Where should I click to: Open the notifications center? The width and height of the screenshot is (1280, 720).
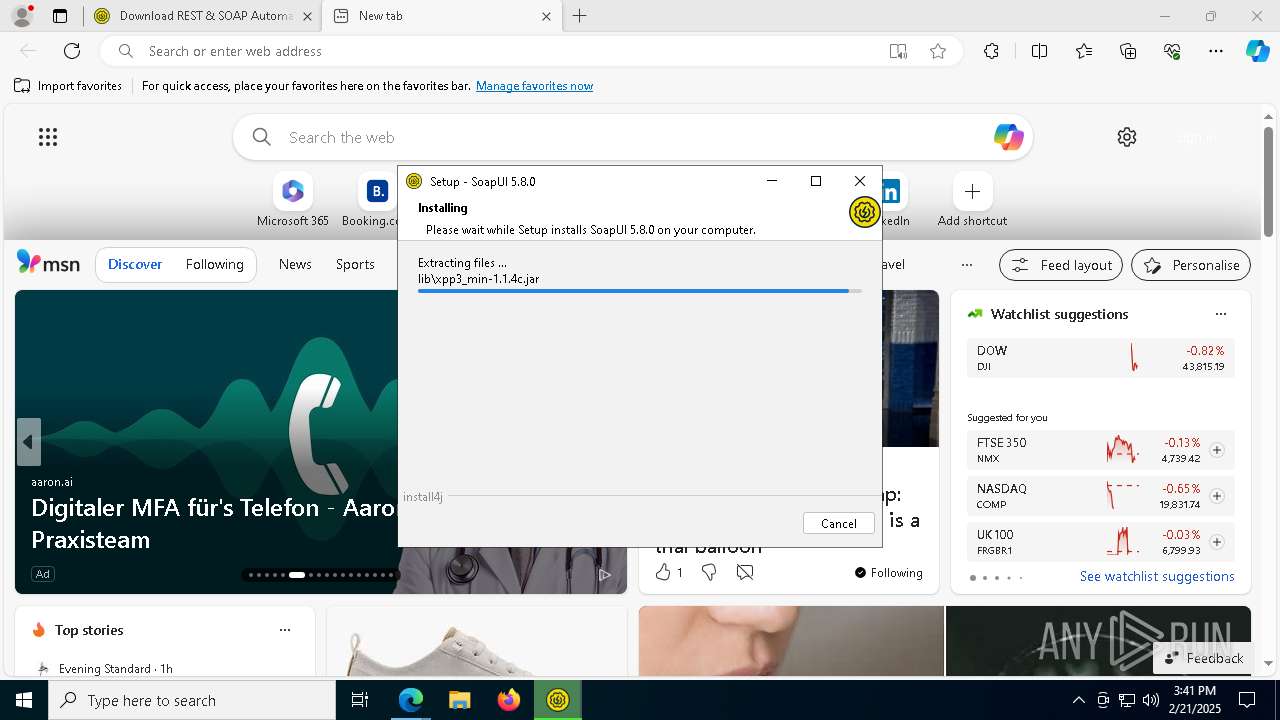1247,700
